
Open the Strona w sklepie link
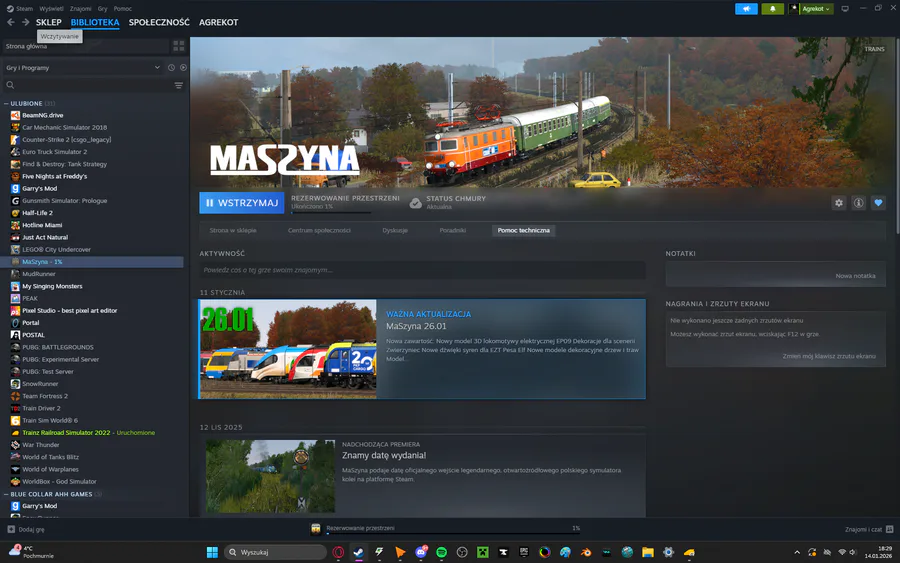[233, 230]
